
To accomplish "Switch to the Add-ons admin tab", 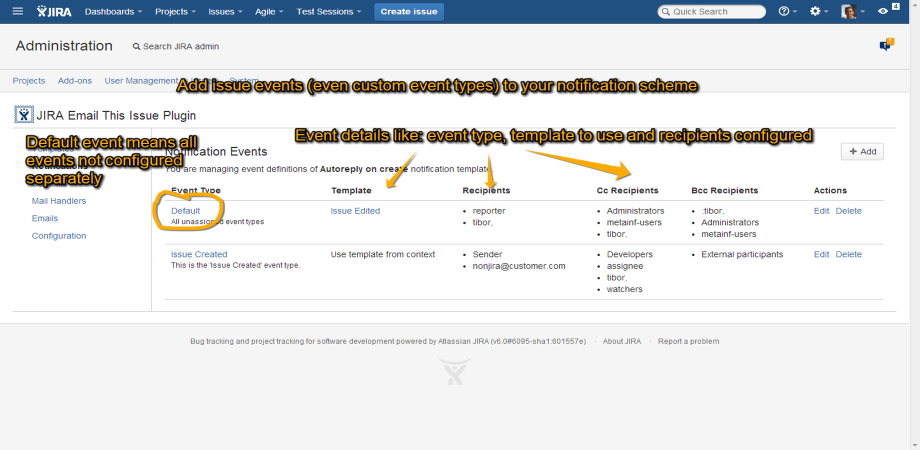I will 75,81.
